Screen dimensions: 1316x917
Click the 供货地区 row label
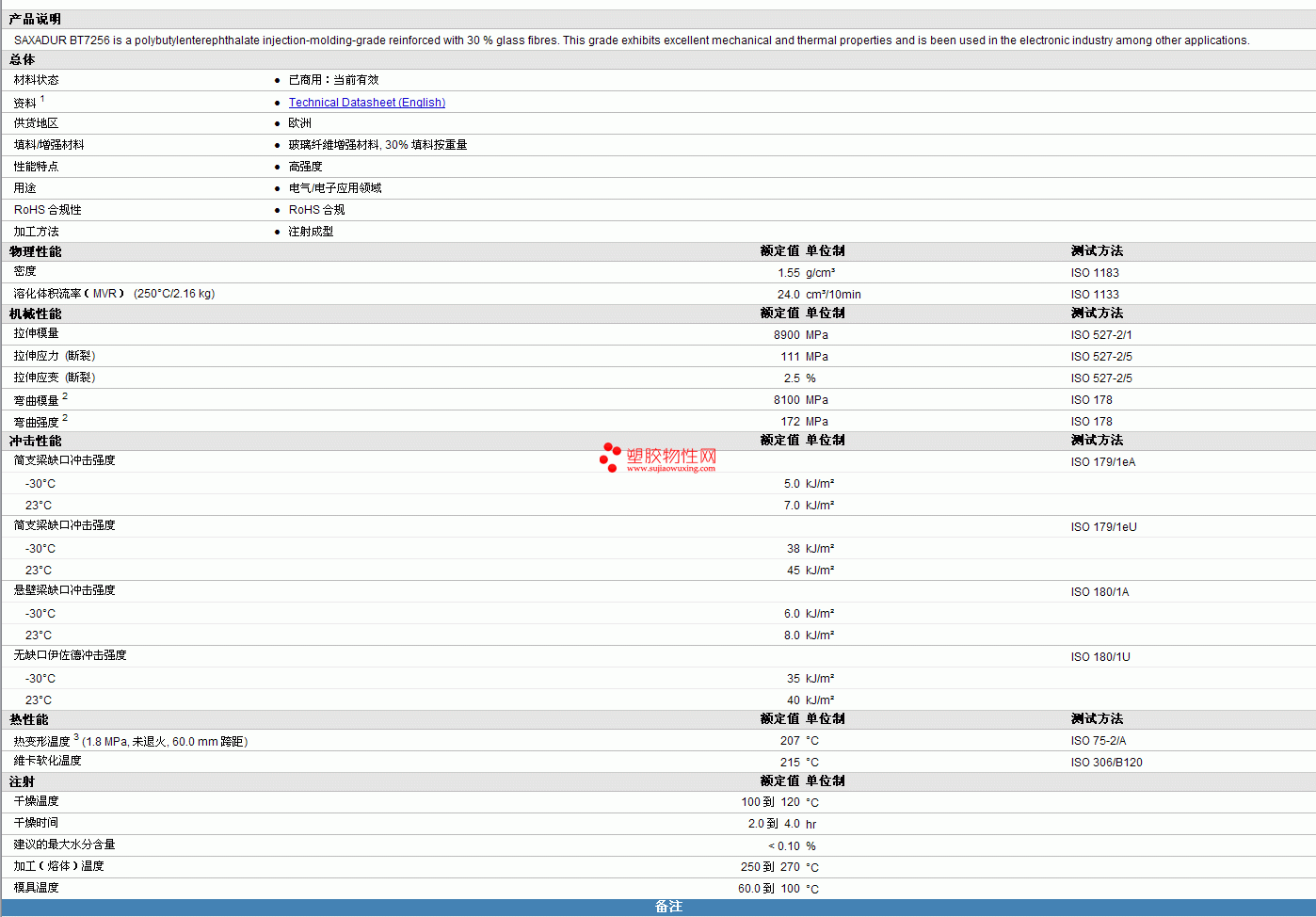[x=36, y=123]
